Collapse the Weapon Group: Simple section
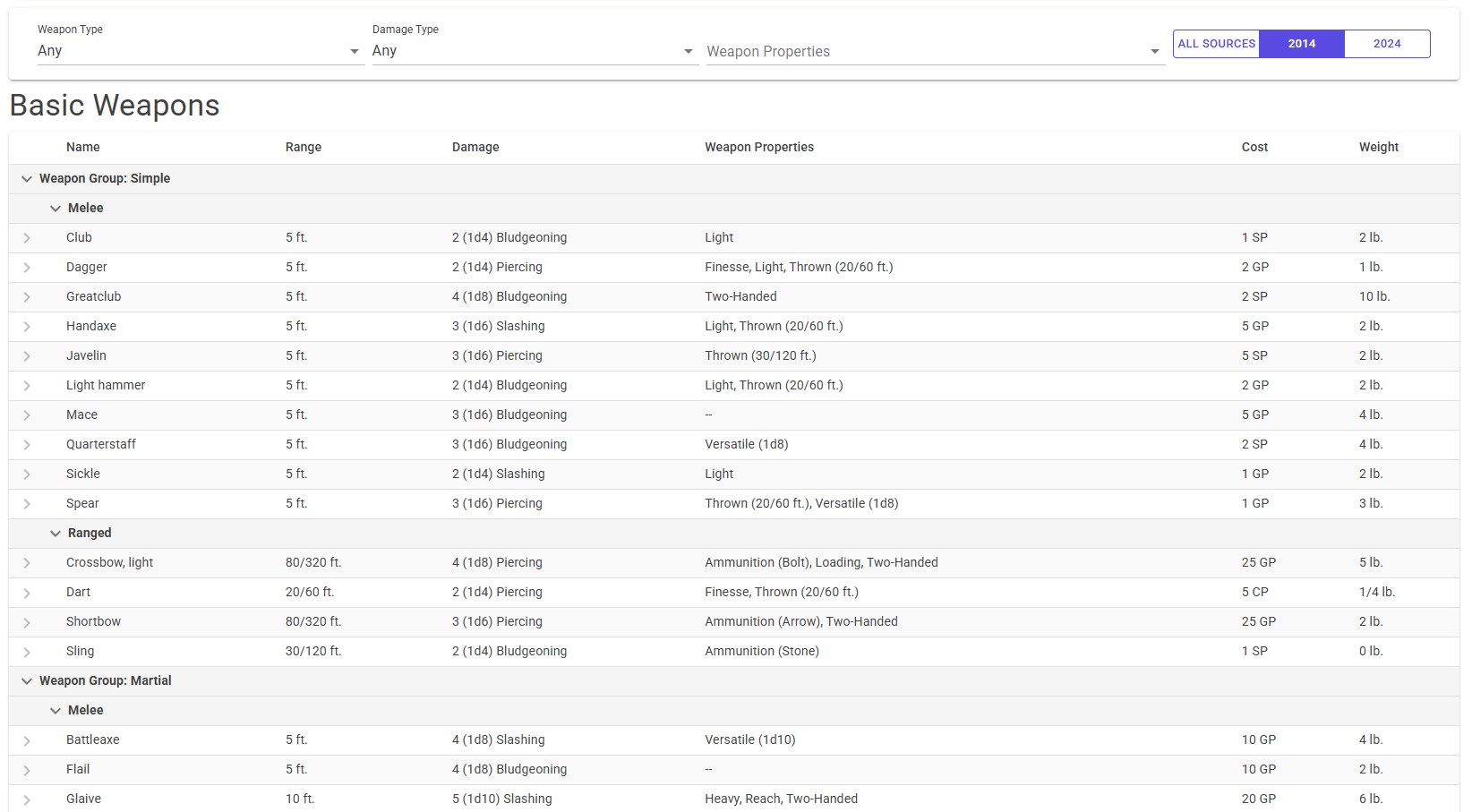The image size is (1472, 812). point(27,178)
